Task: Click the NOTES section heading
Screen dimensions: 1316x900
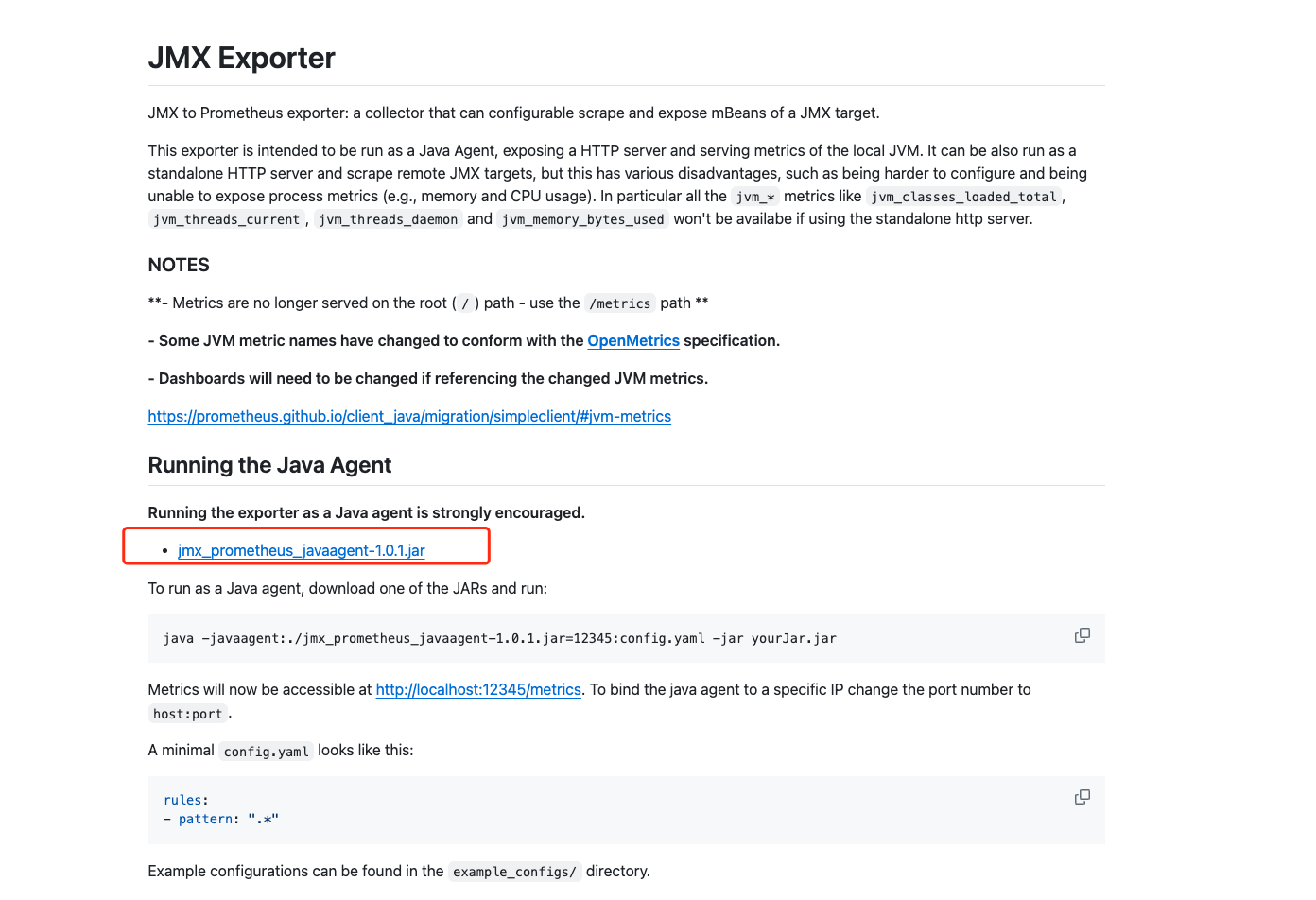Action: [x=178, y=265]
